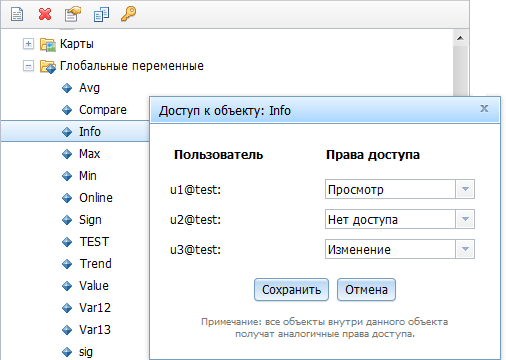Image resolution: width=506 pixels, height=360 pixels.
Task: Click the diamond icon beside Trend
Action: (67, 264)
